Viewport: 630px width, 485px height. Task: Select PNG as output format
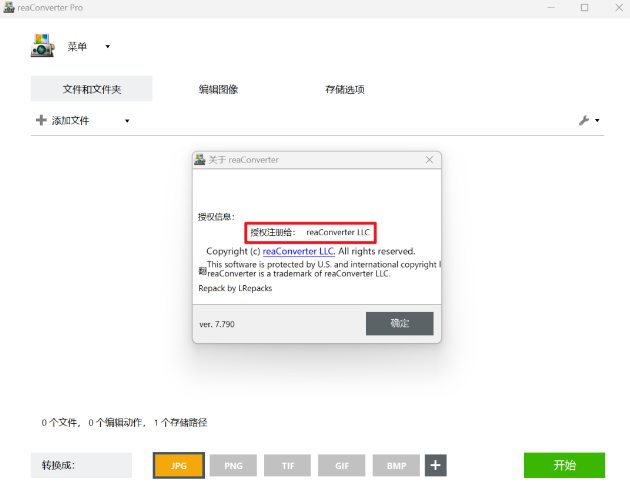coord(233,465)
